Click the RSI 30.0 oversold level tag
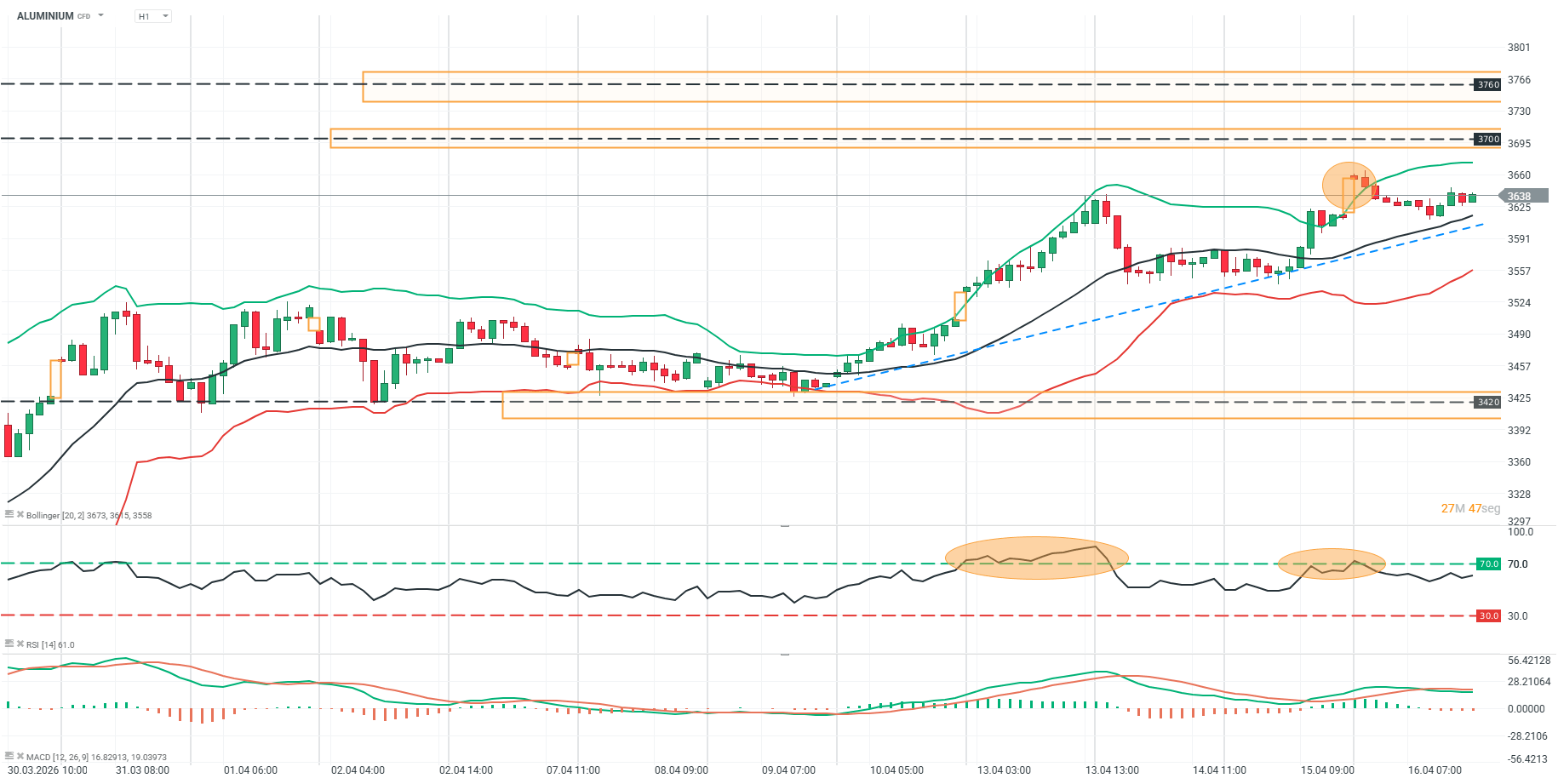 [1487, 615]
